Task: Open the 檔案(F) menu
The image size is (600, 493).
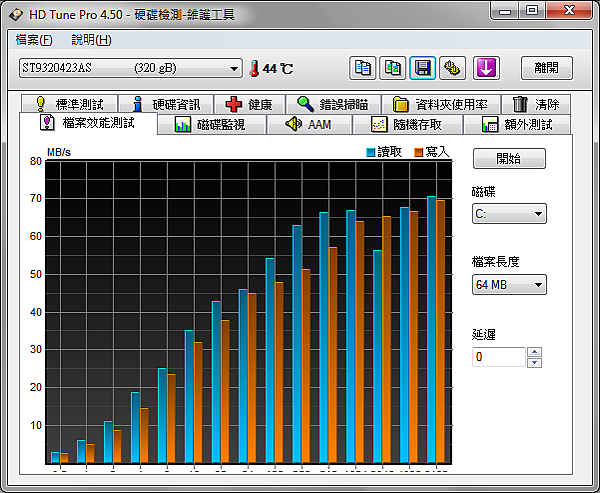Action: pyautogui.click(x=34, y=40)
